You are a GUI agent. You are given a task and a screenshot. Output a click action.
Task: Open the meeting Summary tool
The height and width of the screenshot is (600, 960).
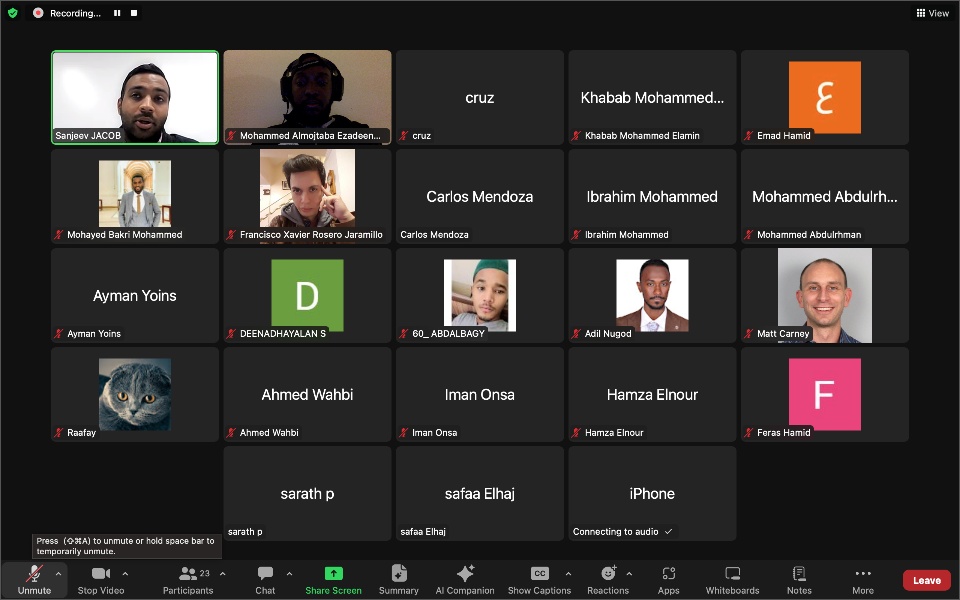click(399, 579)
